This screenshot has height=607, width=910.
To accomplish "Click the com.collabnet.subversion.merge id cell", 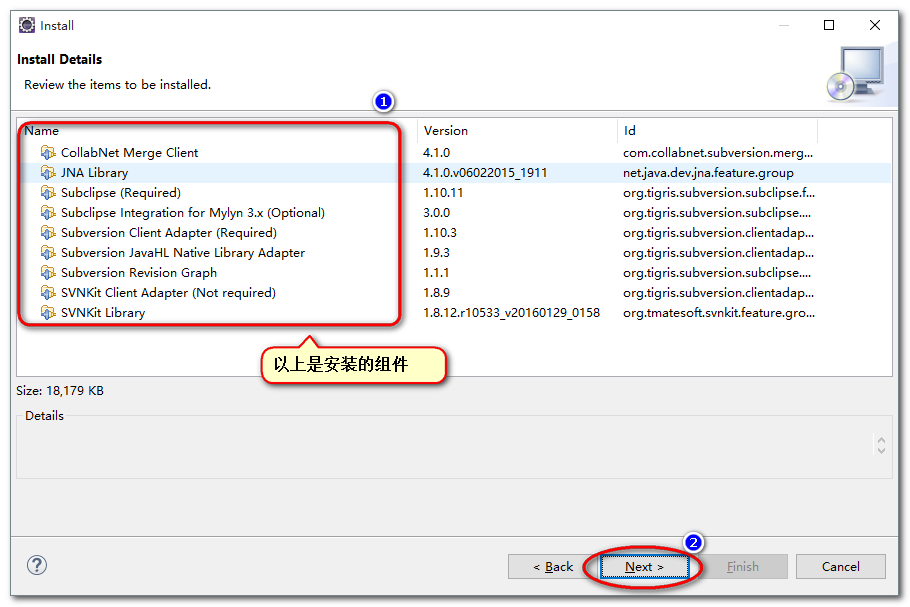I will click(718, 153).
